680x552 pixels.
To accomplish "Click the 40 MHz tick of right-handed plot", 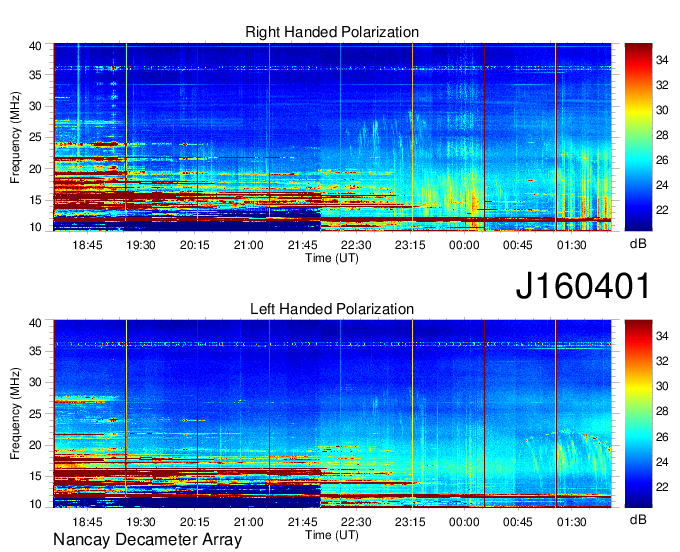I will click(35, 46).
